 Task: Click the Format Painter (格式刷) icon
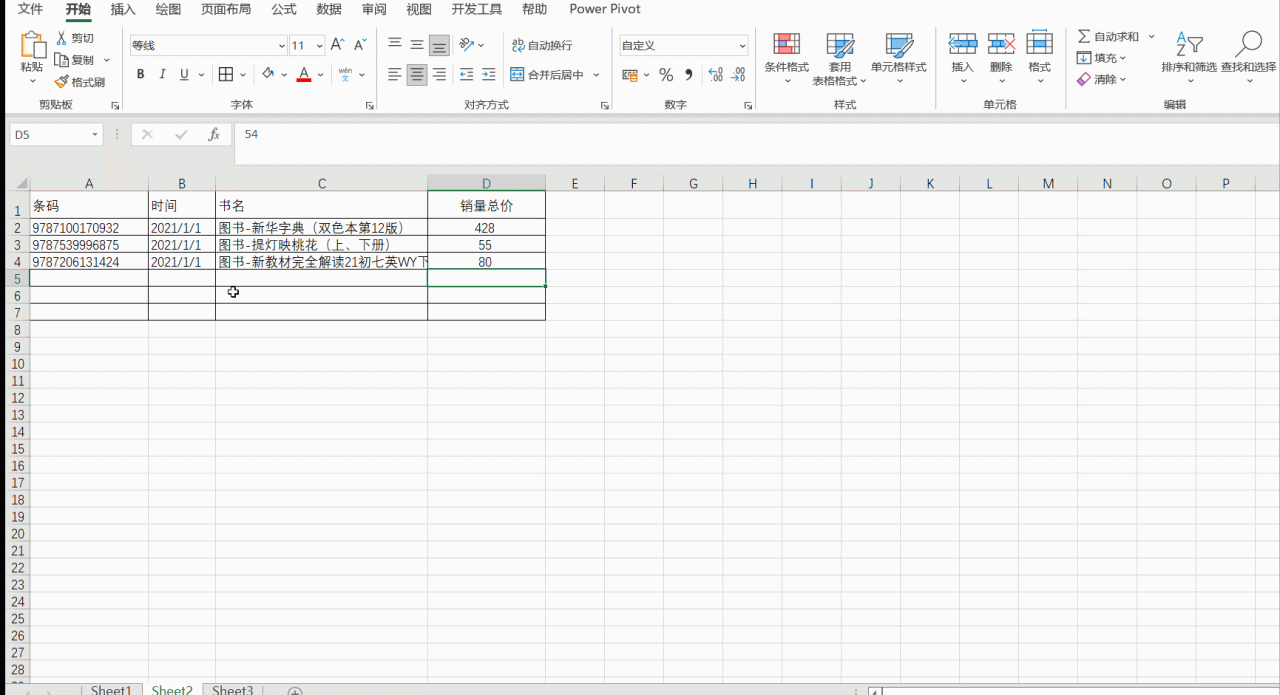click(62, 82)
